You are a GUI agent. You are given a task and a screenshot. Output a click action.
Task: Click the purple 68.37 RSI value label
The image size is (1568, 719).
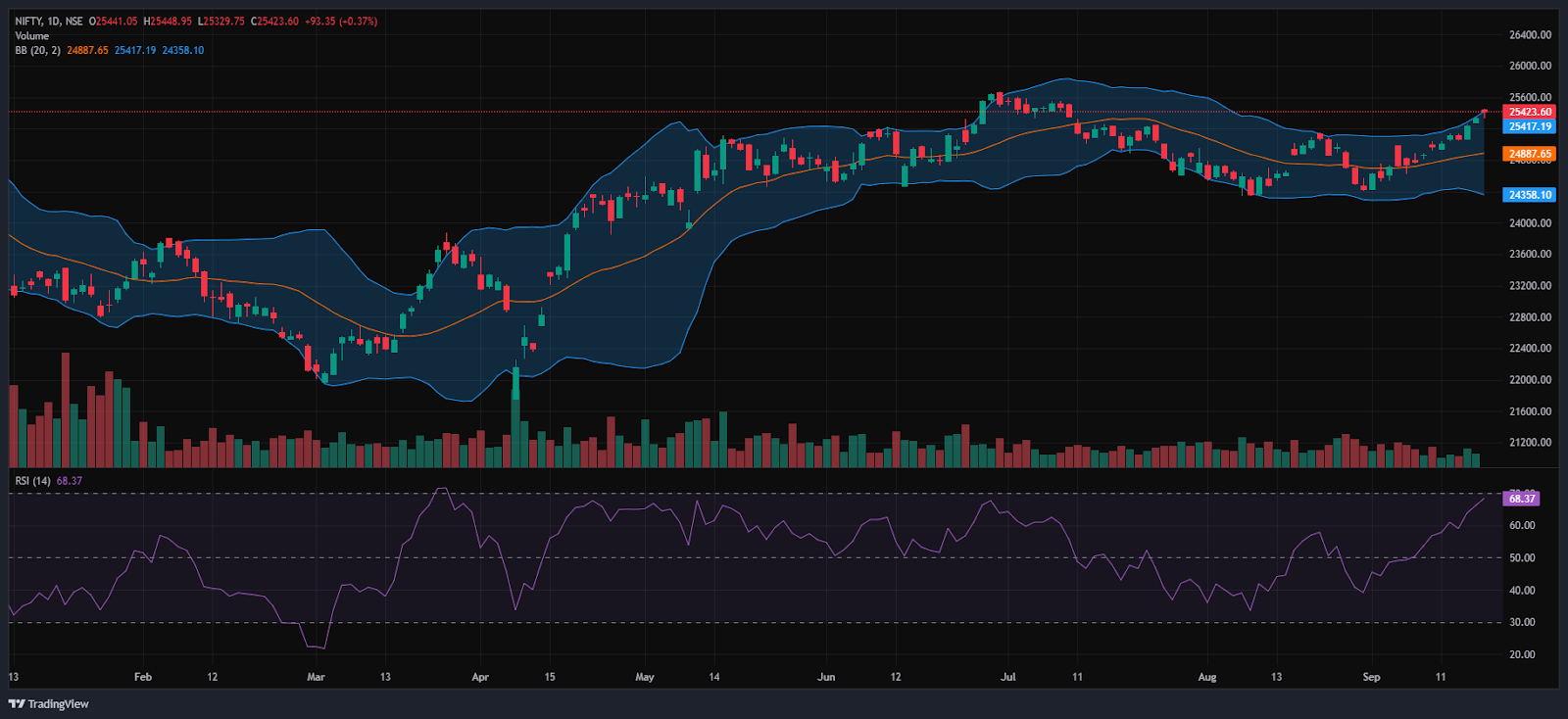point(1522,499)
